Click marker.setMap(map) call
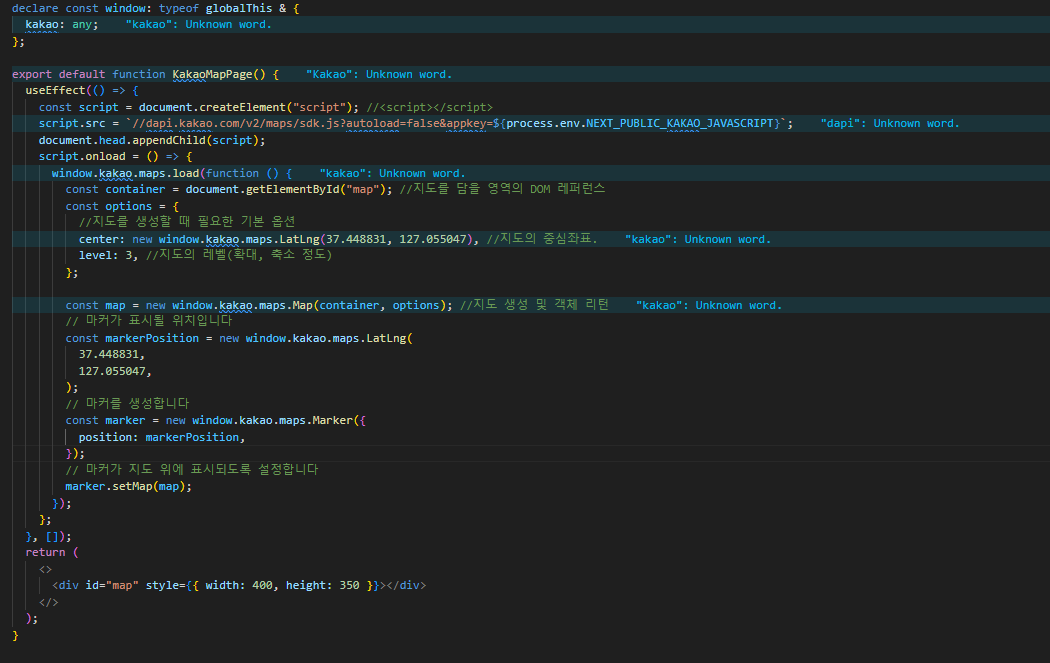Screen dimensions: 1050x663 coord(129,487)
